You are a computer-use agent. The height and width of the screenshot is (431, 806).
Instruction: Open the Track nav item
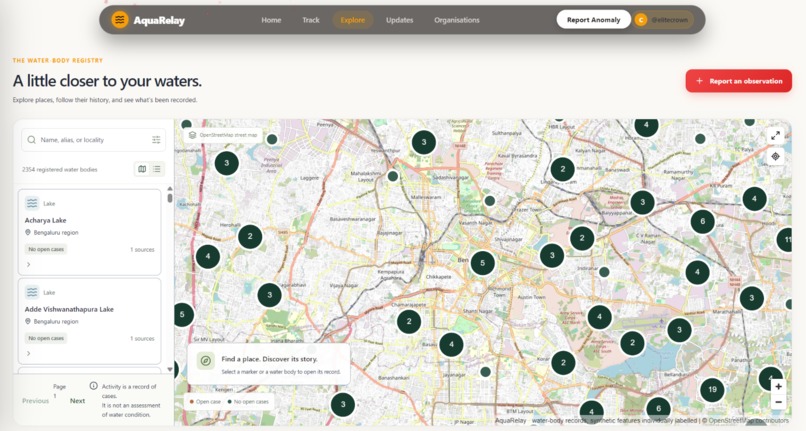click(x=311, y=20)
